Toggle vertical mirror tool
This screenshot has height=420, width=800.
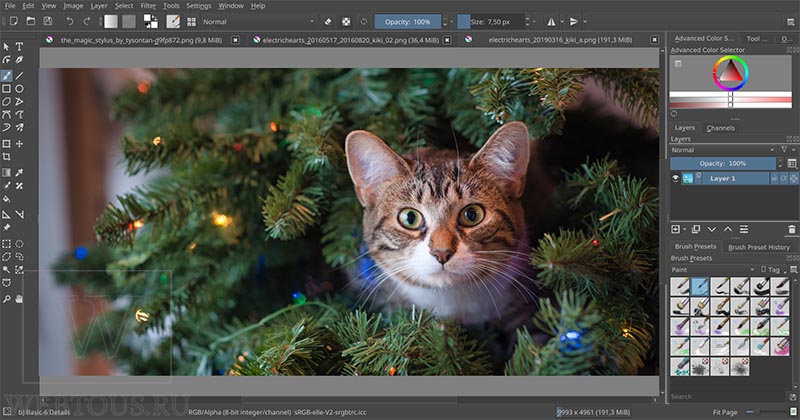(x=574, y=22)
